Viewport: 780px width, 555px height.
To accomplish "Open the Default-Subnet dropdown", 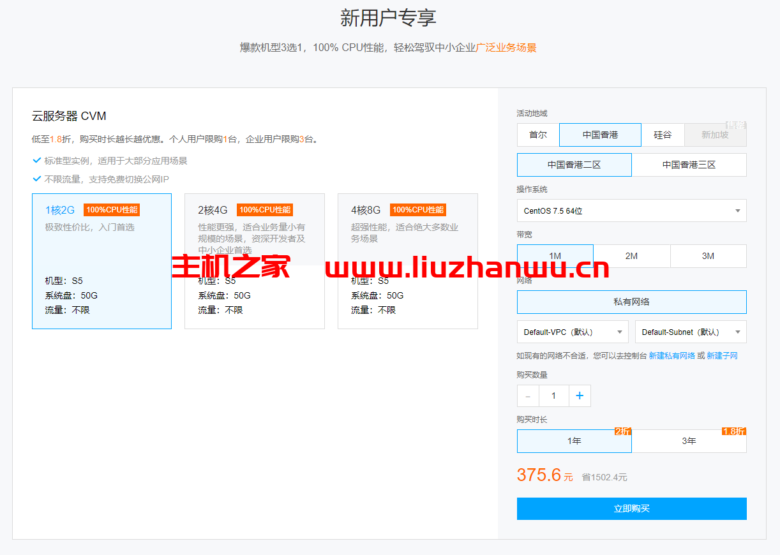I will coord(691,332).
